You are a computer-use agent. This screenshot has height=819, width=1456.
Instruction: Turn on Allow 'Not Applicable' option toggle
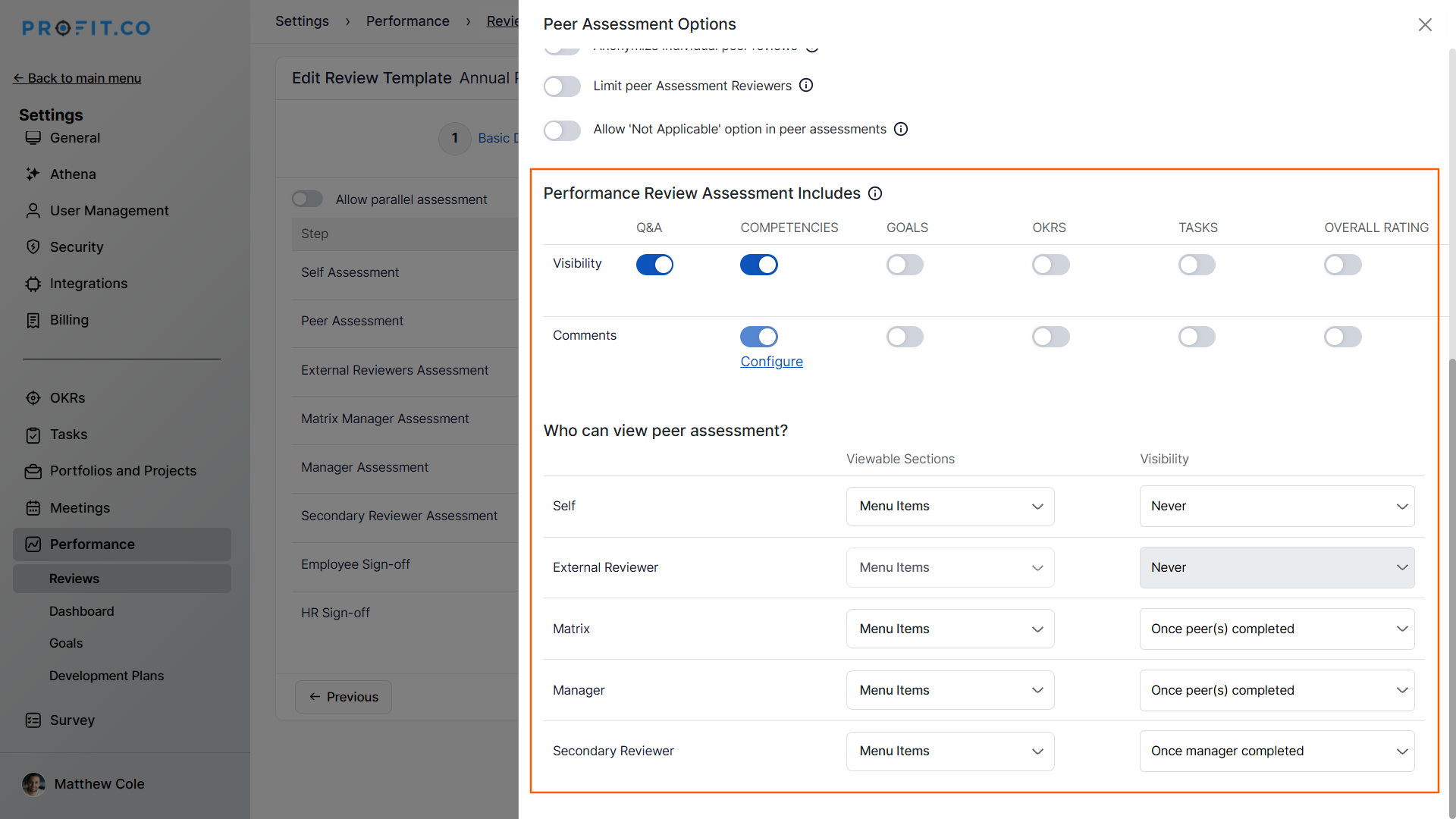(562, 130)
